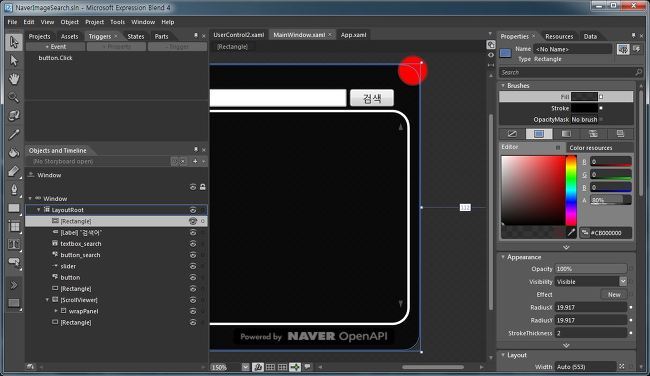Select the Paint Bucket tool
The height and width of the screenshot is (376, 650).
14,153
